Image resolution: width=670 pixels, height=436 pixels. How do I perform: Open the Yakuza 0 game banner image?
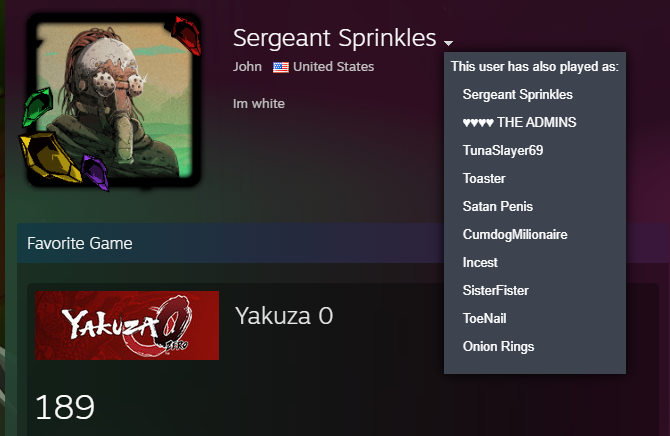pos(127,325)
